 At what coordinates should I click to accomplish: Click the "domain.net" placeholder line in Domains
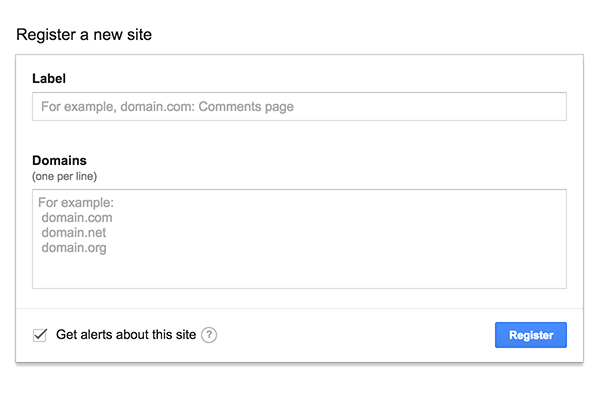pos(75,233)
